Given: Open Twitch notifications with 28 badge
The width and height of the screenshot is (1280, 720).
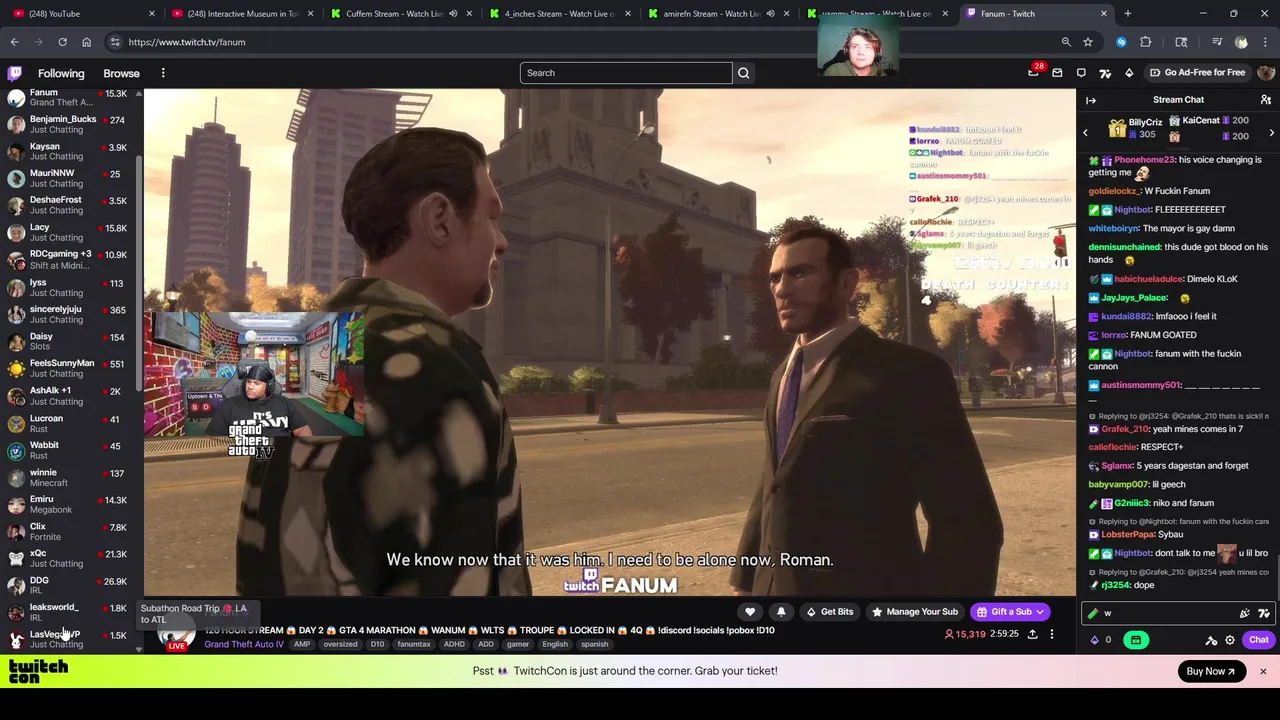Looking at the screenshot, I should pos(1034,73).
